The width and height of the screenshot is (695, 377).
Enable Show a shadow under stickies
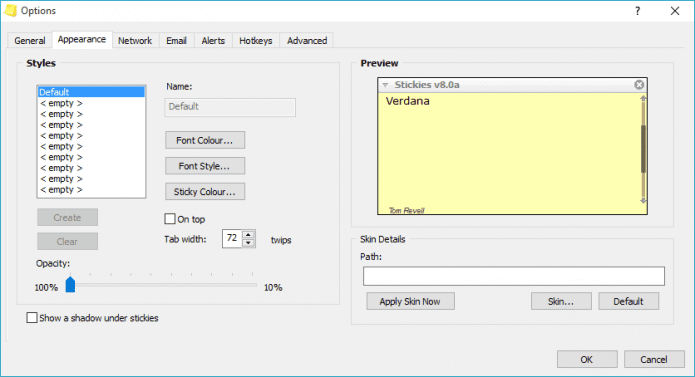[31, 318]
